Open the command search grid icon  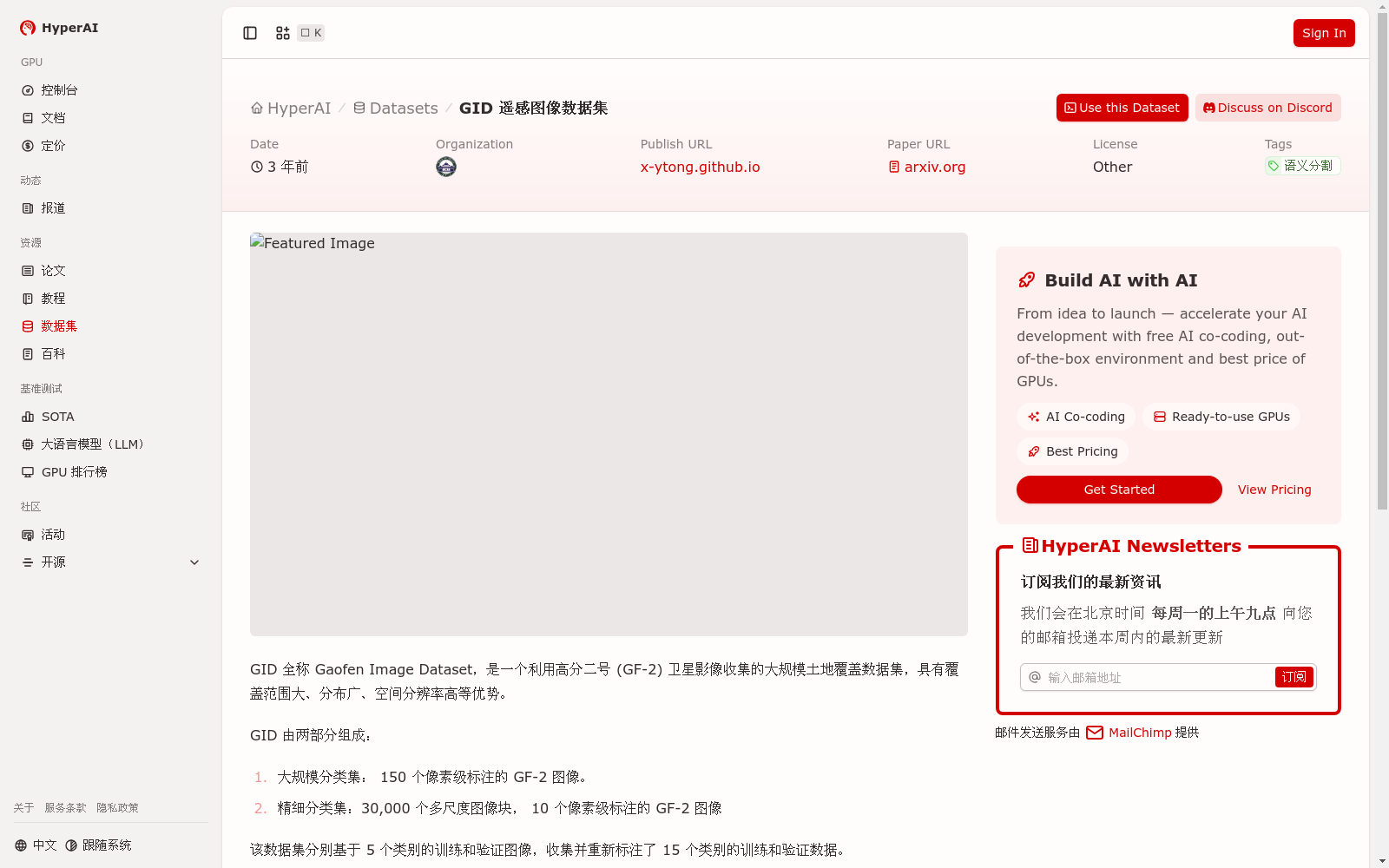pos(283,33)
